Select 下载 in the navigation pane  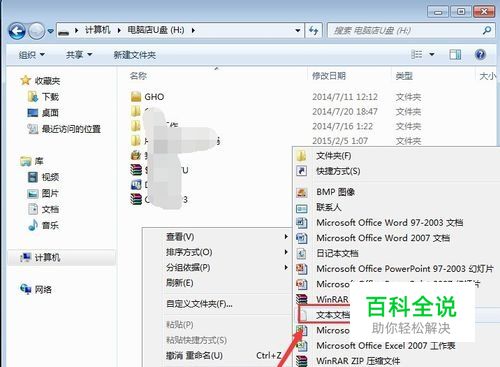pyautogui.click(x=43, y=97)
